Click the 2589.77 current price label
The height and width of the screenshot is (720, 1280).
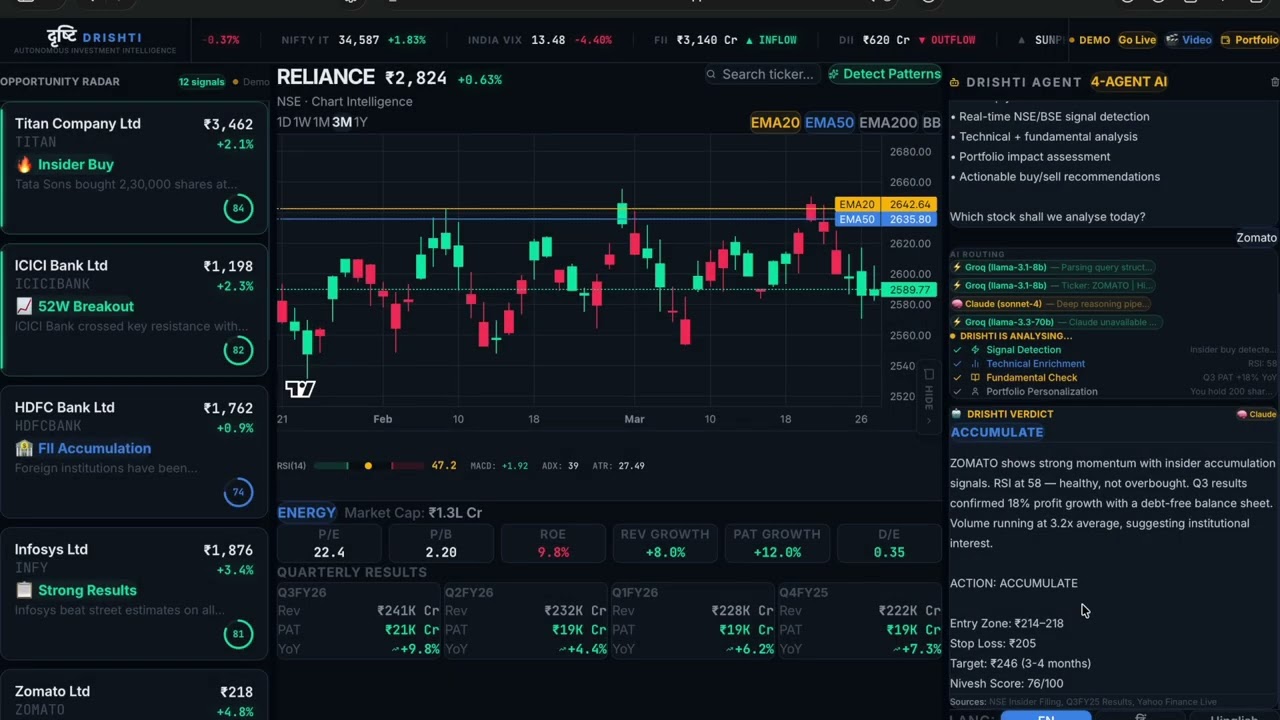coord(908,290)
